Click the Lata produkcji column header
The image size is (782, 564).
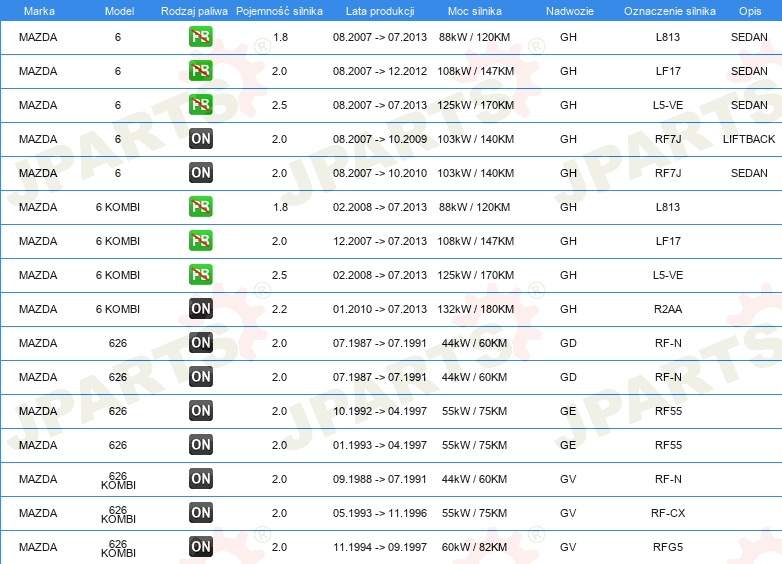pyautogui.click(x=380, y=11)
